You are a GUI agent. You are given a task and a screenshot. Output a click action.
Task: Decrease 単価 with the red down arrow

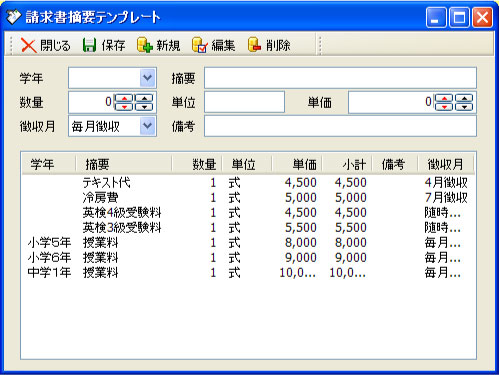[x=444, y=107]
